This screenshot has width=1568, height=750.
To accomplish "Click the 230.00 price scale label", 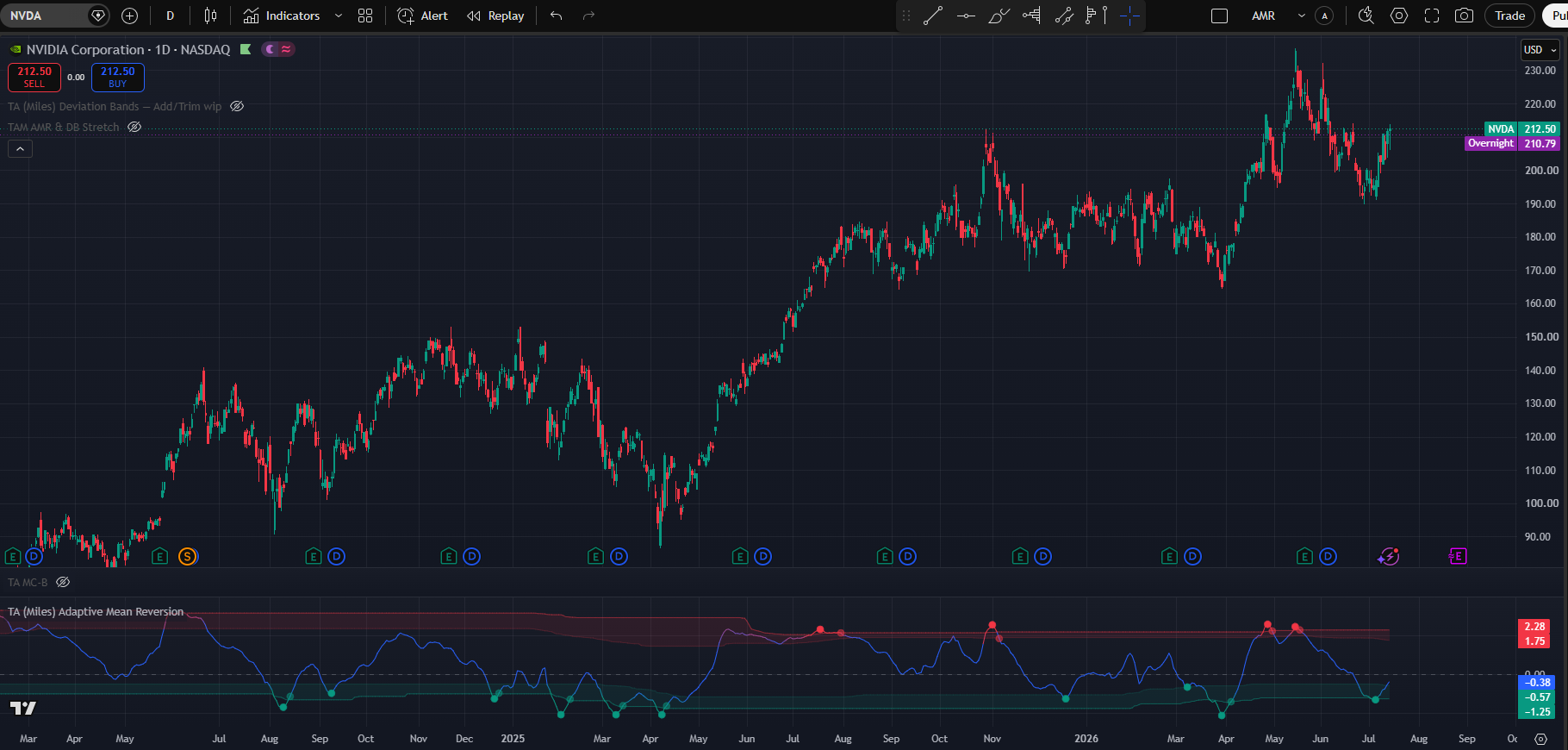I will coord(1540,71).
